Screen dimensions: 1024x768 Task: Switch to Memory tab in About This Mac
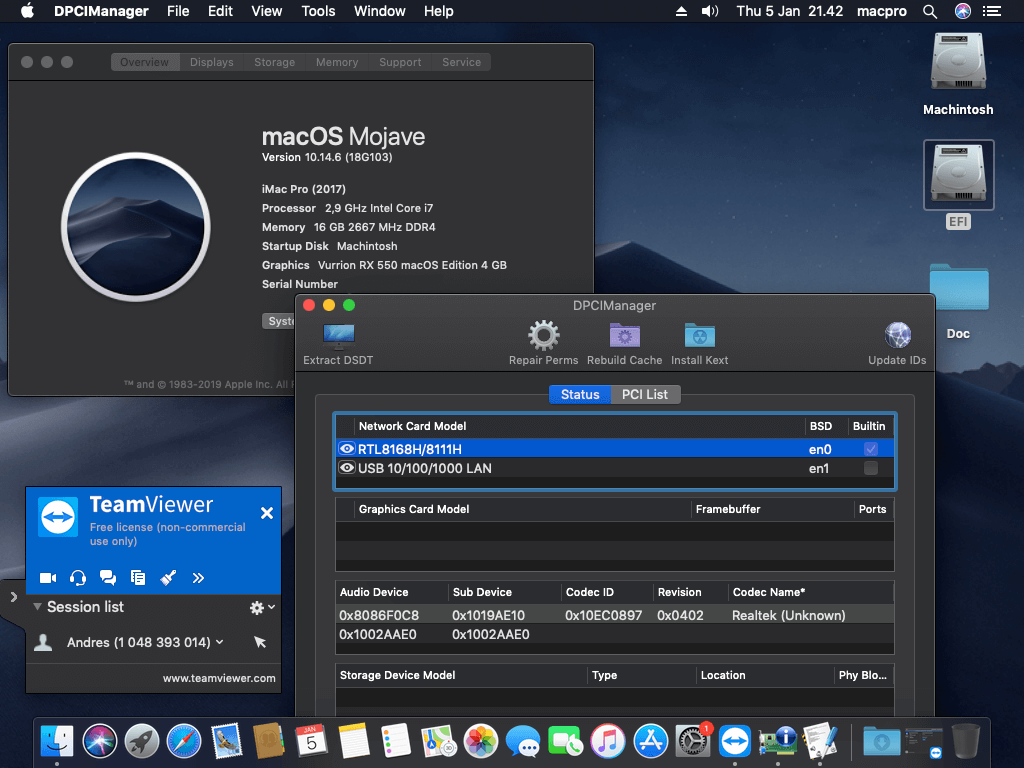click(x=337, y=62)
